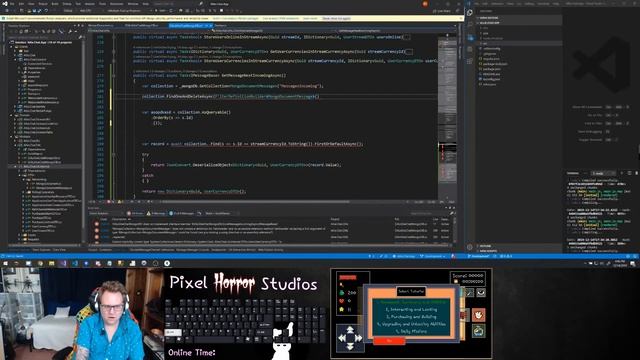Open the Extensions menu in Visual Studio
The width and height of the screenshot is (640, 360).
116,4
